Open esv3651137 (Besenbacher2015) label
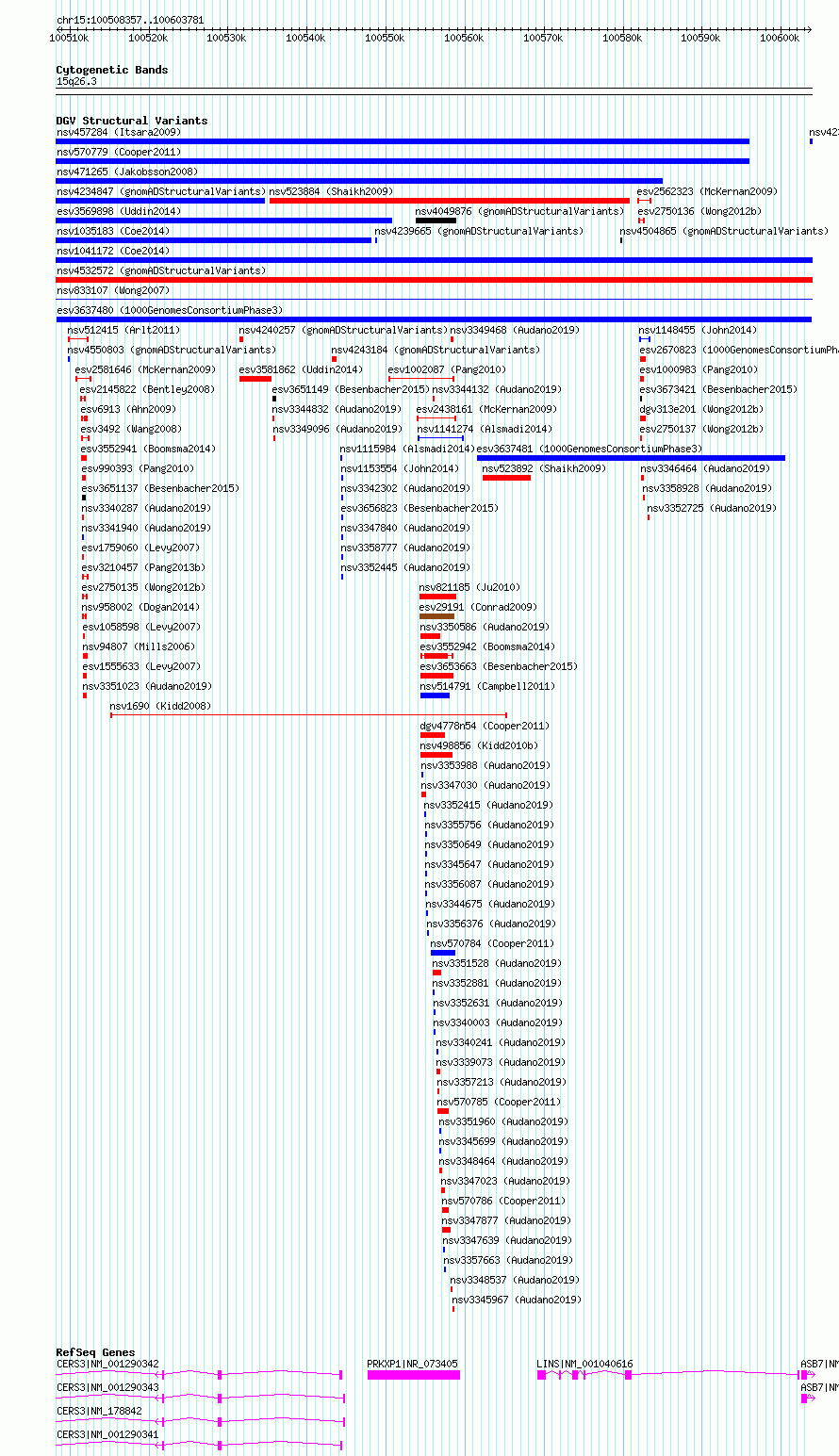 [x=160, y=488]
